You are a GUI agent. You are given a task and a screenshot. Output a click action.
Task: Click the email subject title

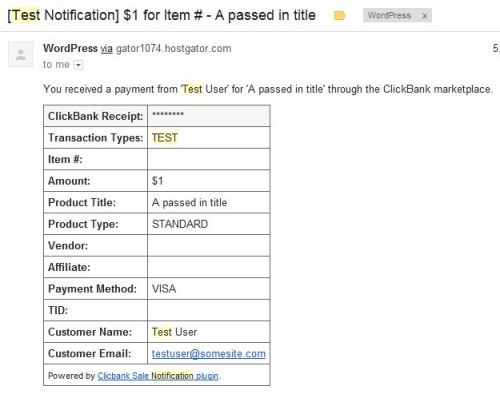[x=161, y=15]
